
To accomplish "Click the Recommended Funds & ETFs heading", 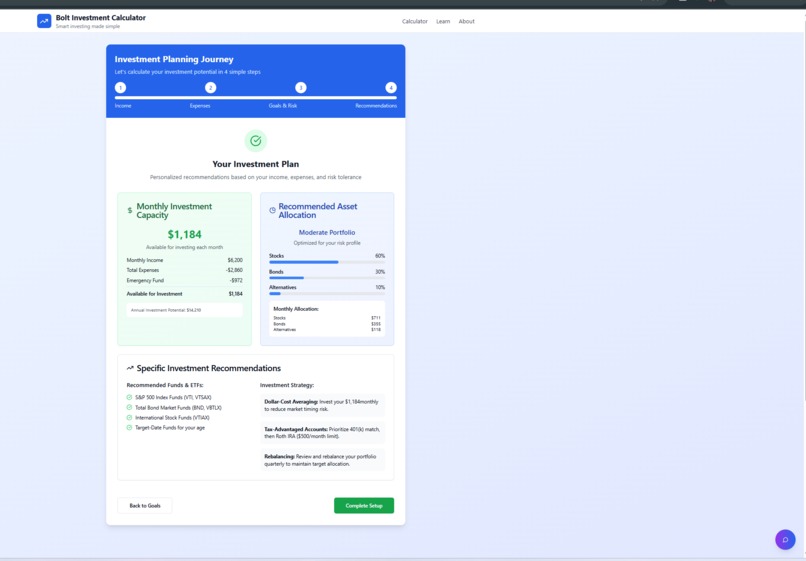I will click(x=165, y=385).
